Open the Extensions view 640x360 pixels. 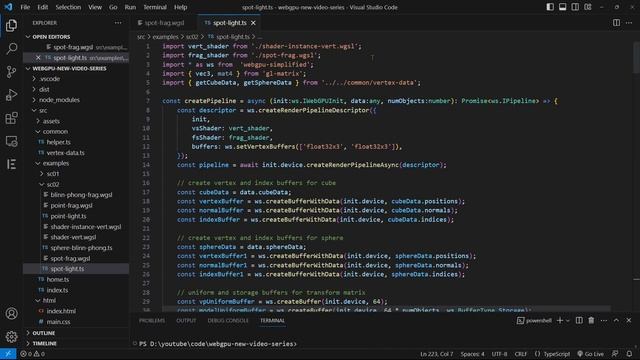(11, 118)
